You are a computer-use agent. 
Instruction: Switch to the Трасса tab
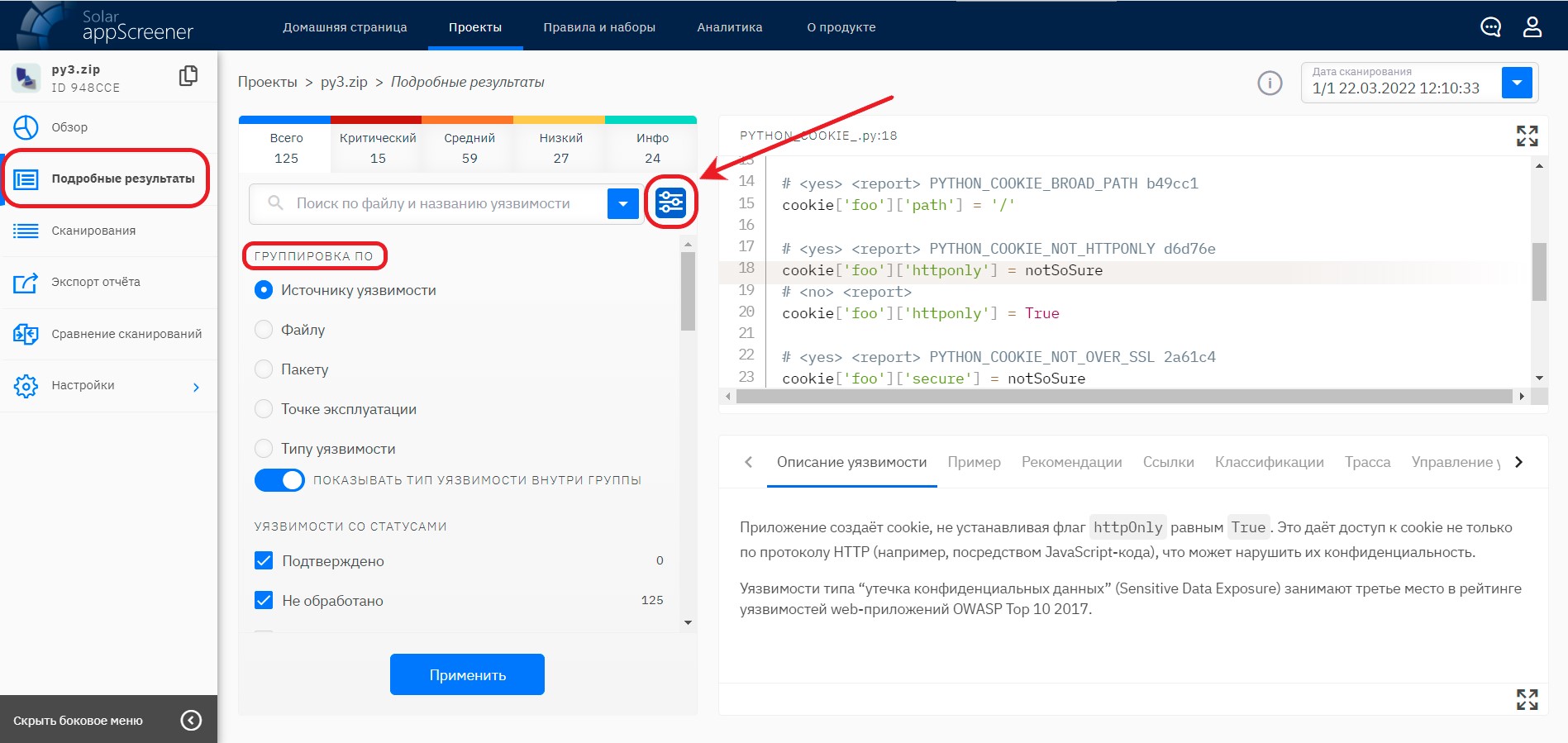coord(1367,462)
